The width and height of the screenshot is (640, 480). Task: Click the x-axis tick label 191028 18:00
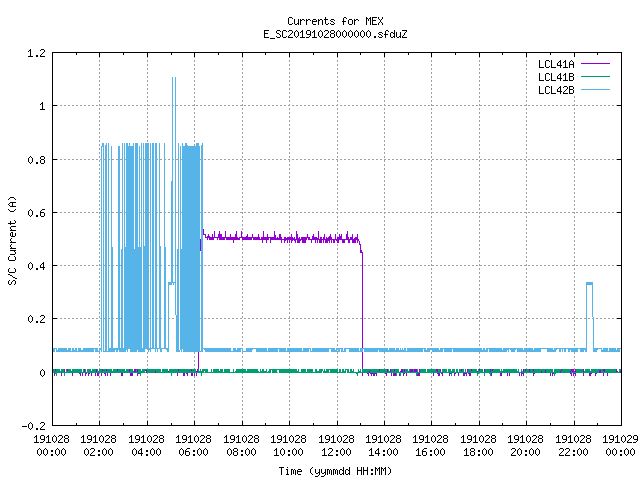pos(478,446)
